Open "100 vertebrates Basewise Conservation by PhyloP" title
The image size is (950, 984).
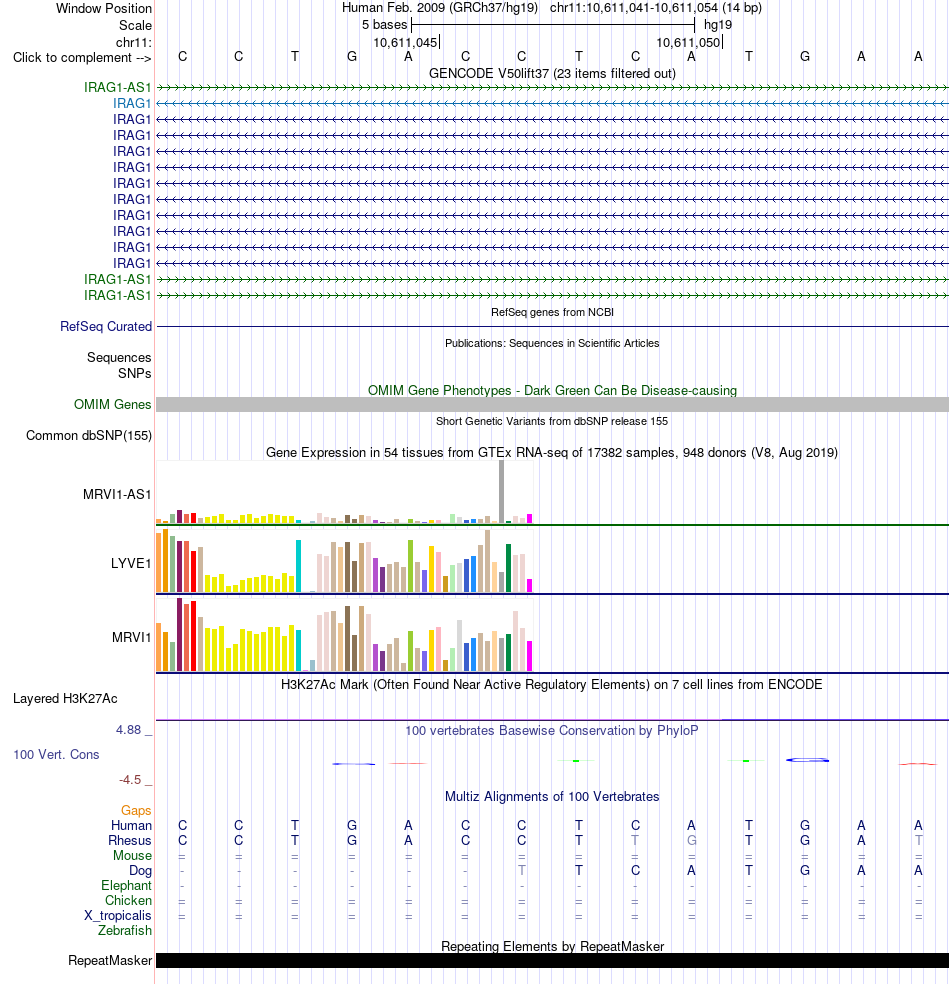coord(552,730)
